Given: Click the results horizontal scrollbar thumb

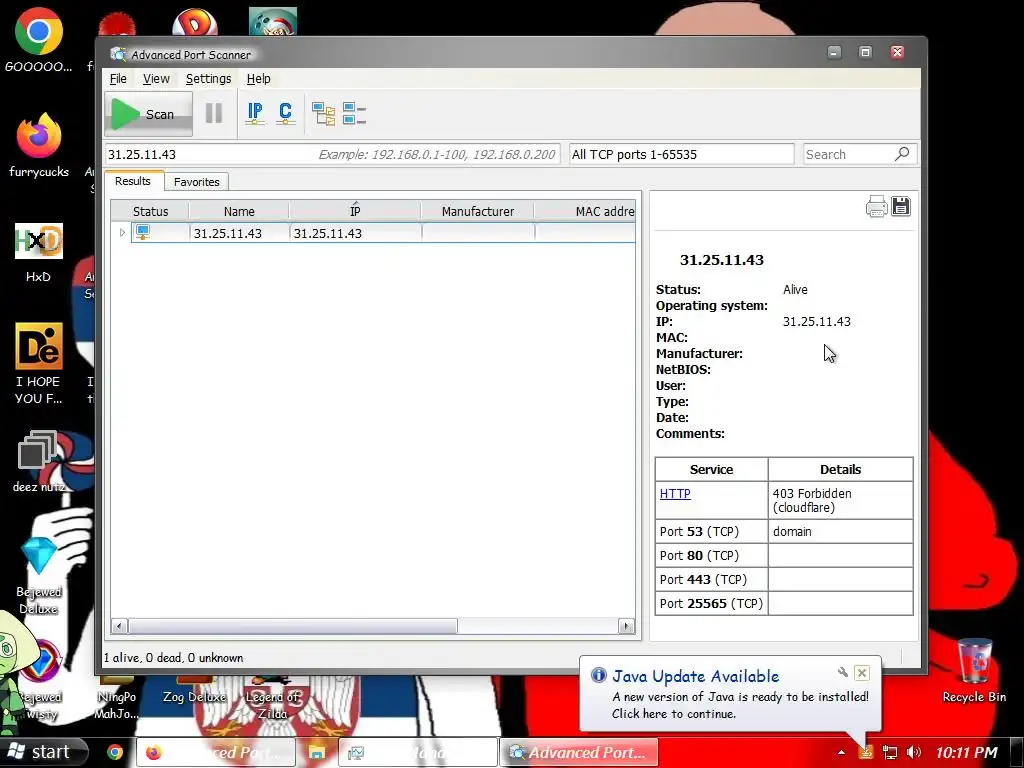Looking at the screenshot, I should pos(293,626).
